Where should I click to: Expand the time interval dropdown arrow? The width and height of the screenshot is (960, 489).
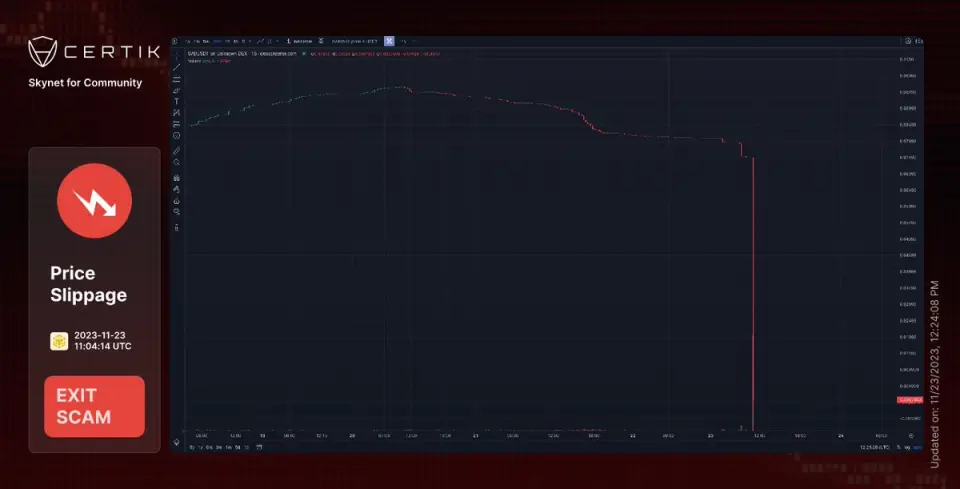pos(250,41)
